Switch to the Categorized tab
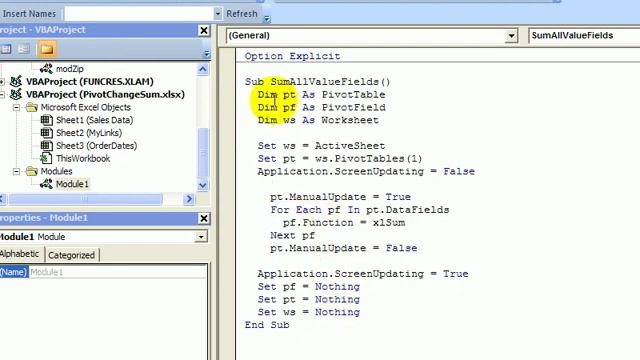This screenshot has height=360, width=640. tap(71, 255)
